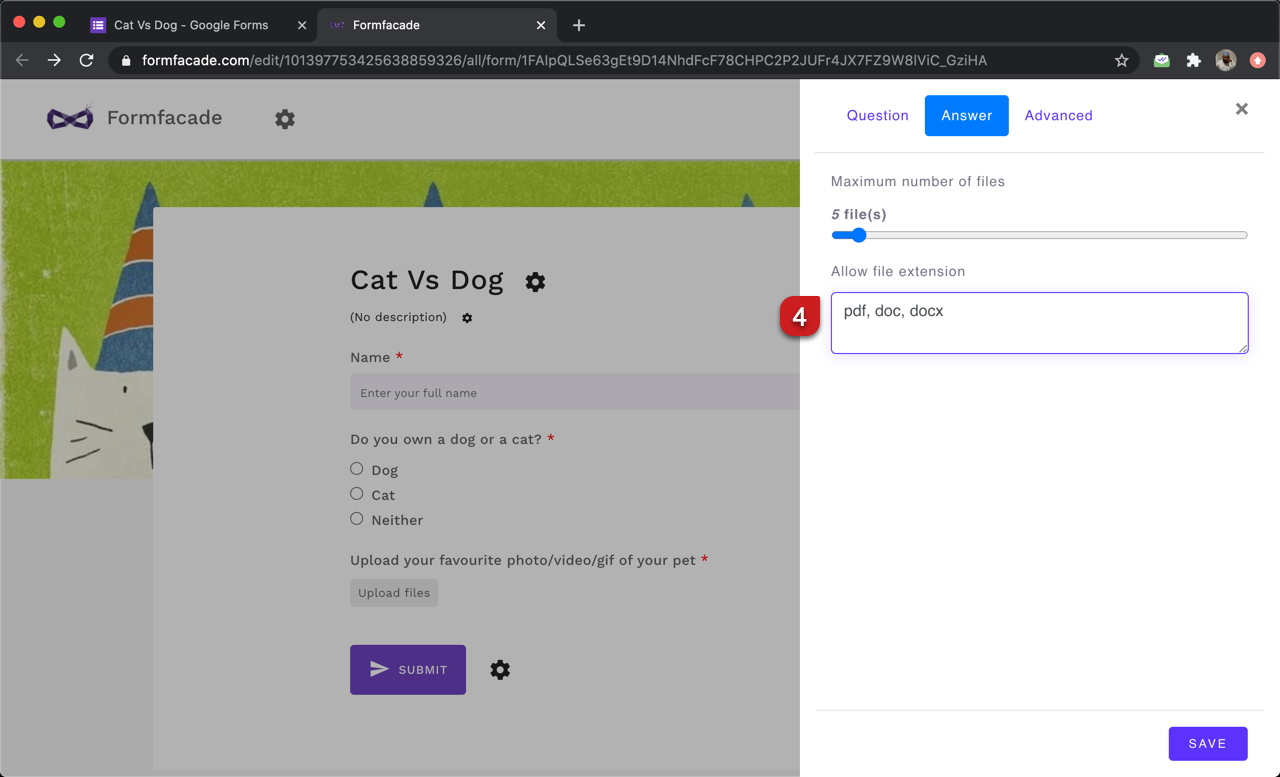Close the Answer settings panel

point(1241,109)
